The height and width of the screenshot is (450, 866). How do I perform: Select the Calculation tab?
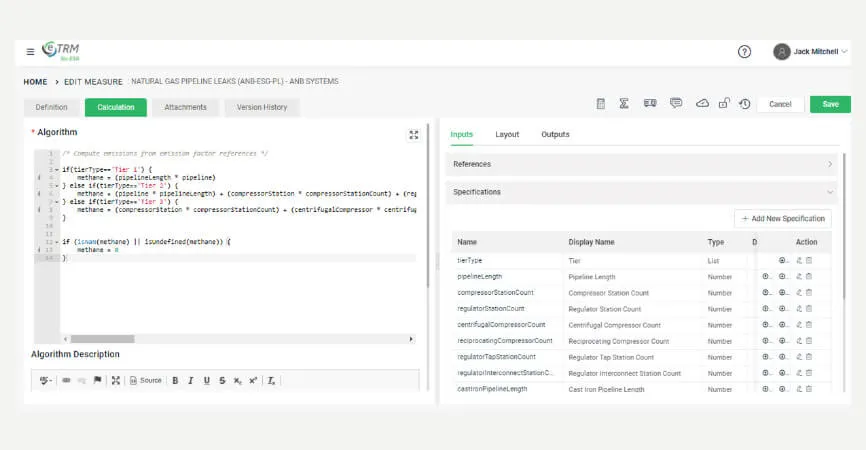click(116, 107)
